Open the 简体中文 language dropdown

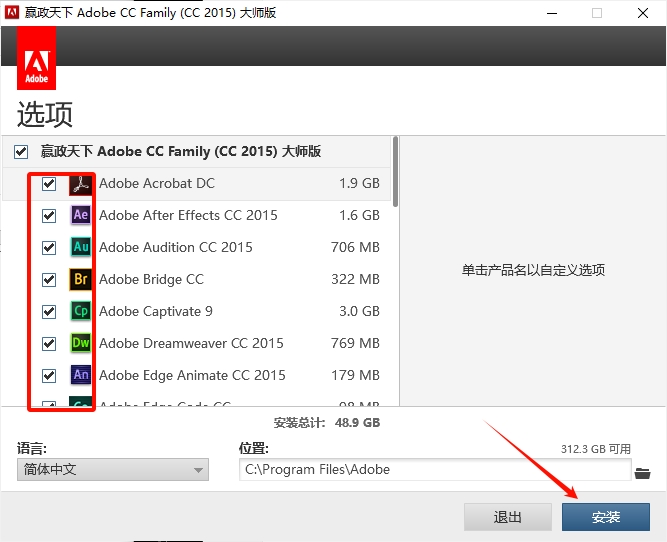pyautogui.click(x=113, y=470)
